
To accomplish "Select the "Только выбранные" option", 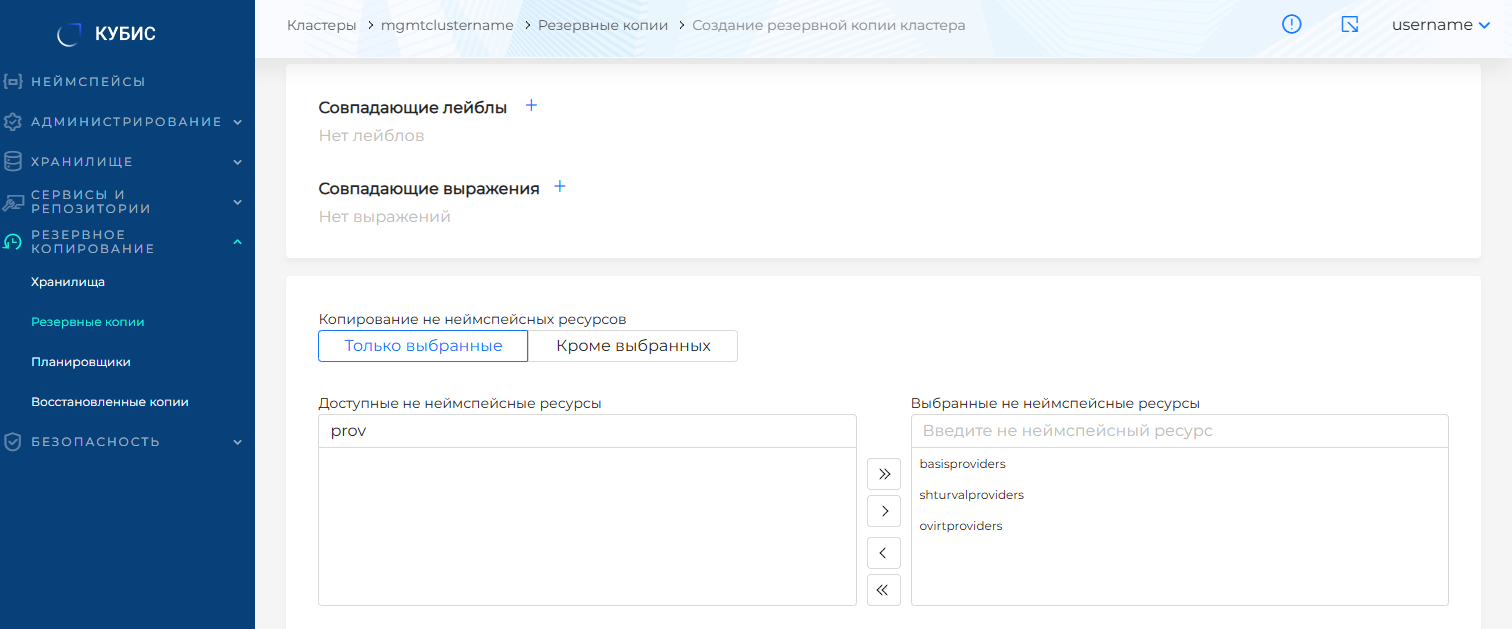I will tap(423, 346).
